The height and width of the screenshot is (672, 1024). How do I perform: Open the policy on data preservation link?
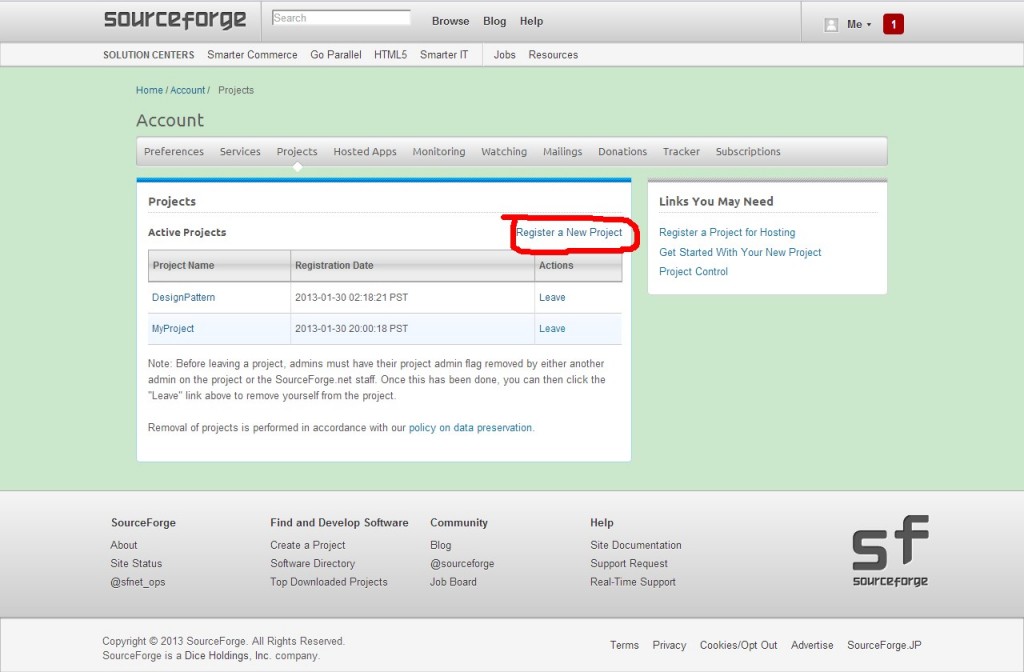click(470, 428)
